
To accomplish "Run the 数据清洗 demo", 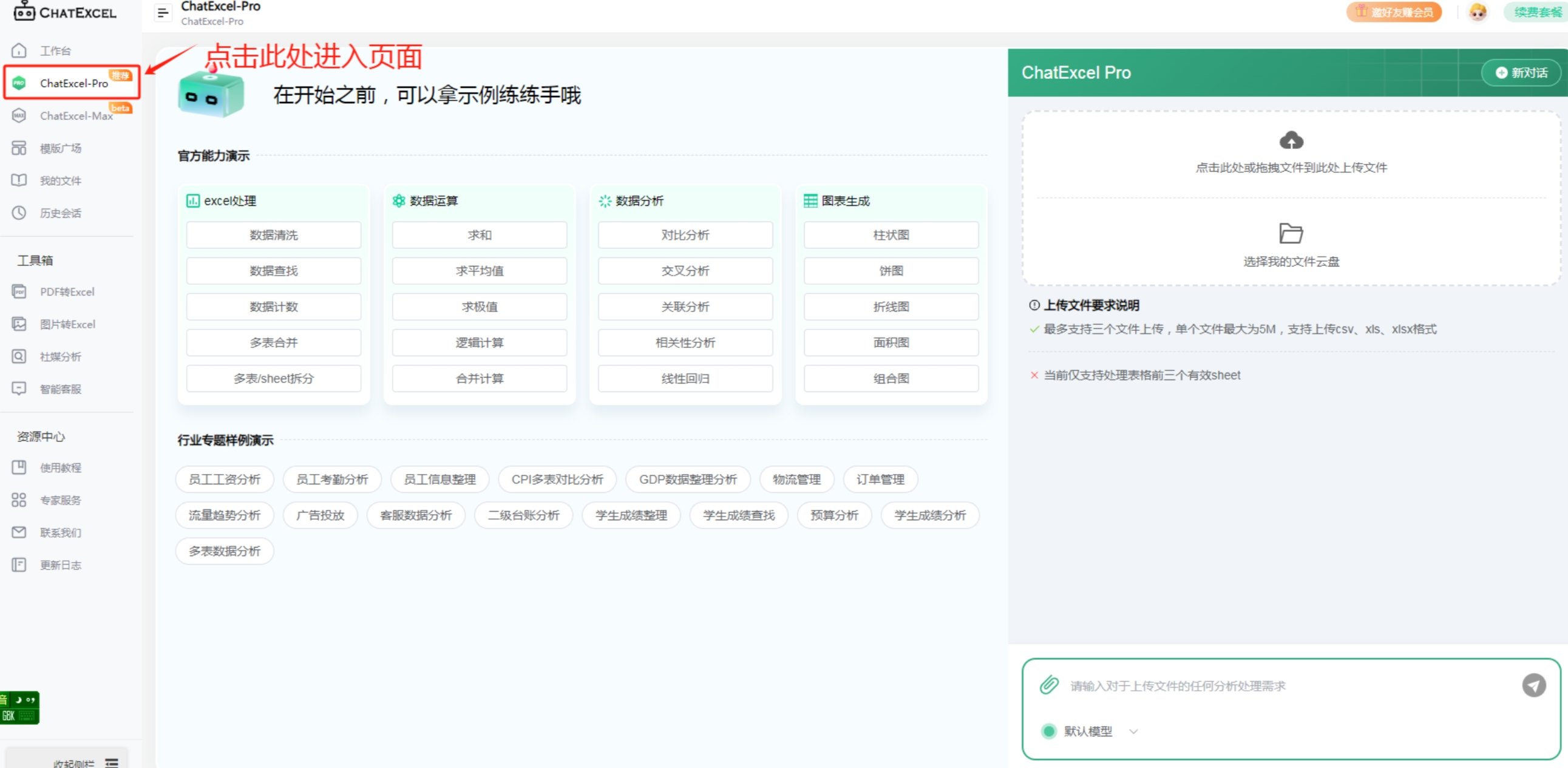I will 273,235.
